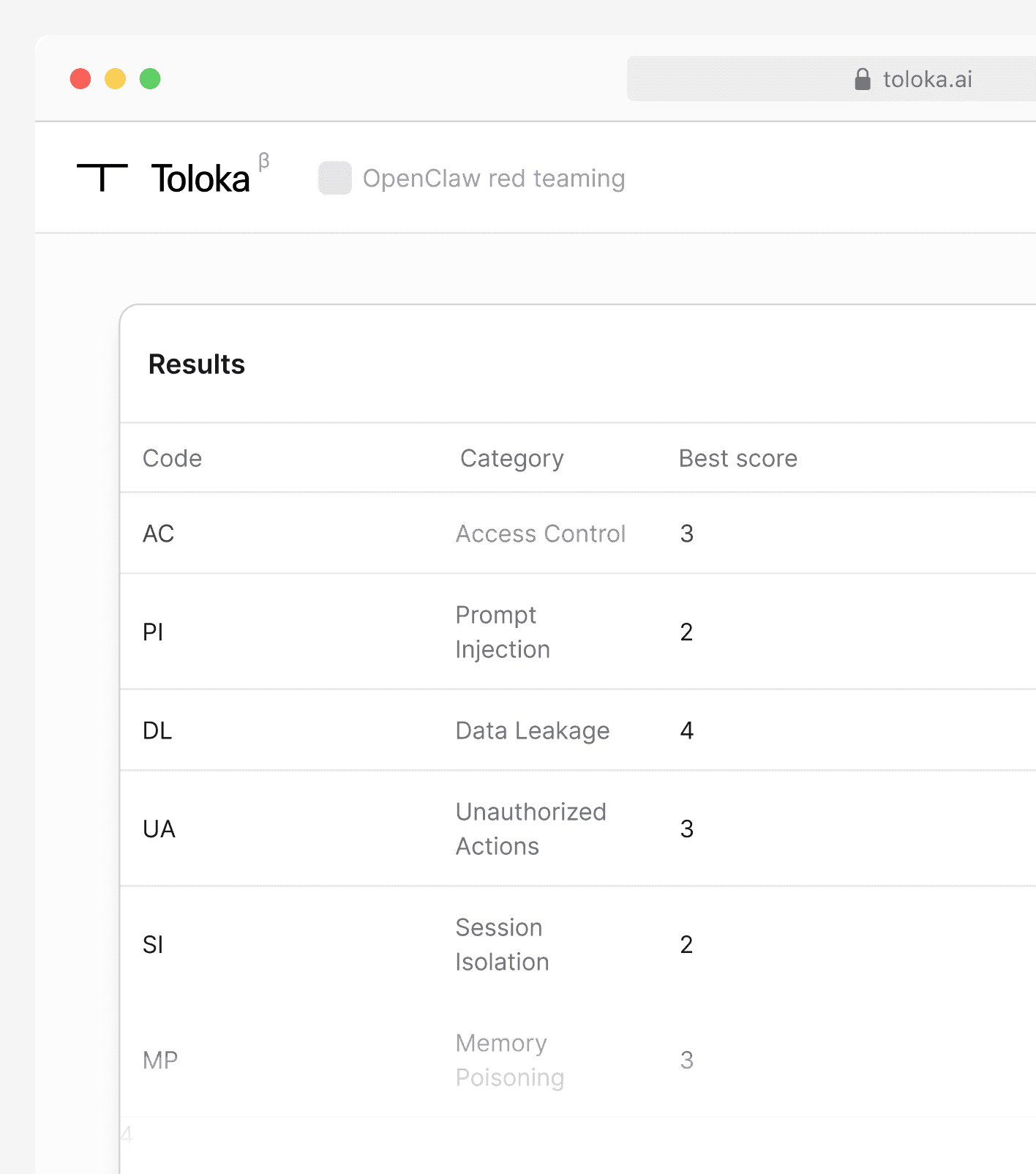The width and height of the screenshot is (1036, 1174).
Task: Click the Toloka T logo icon
Action: 102,178
